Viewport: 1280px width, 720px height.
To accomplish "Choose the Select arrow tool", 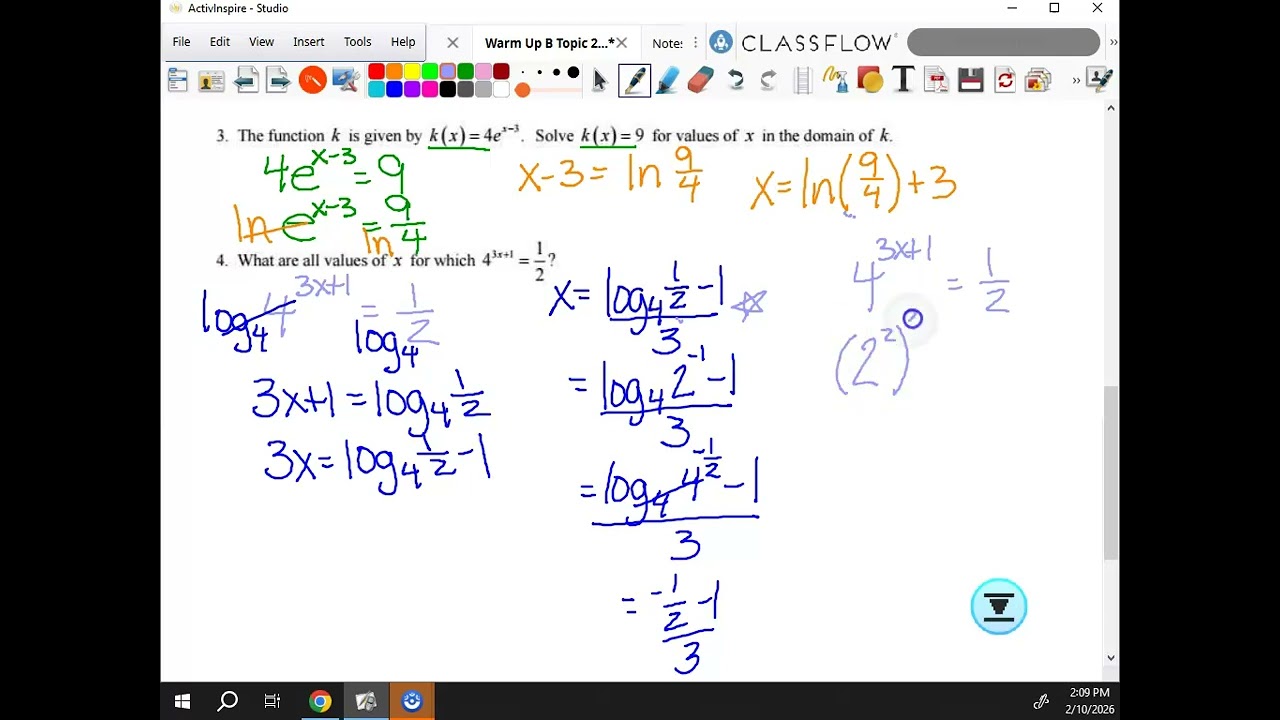I will pyautogui.click(x=600, y=80).
